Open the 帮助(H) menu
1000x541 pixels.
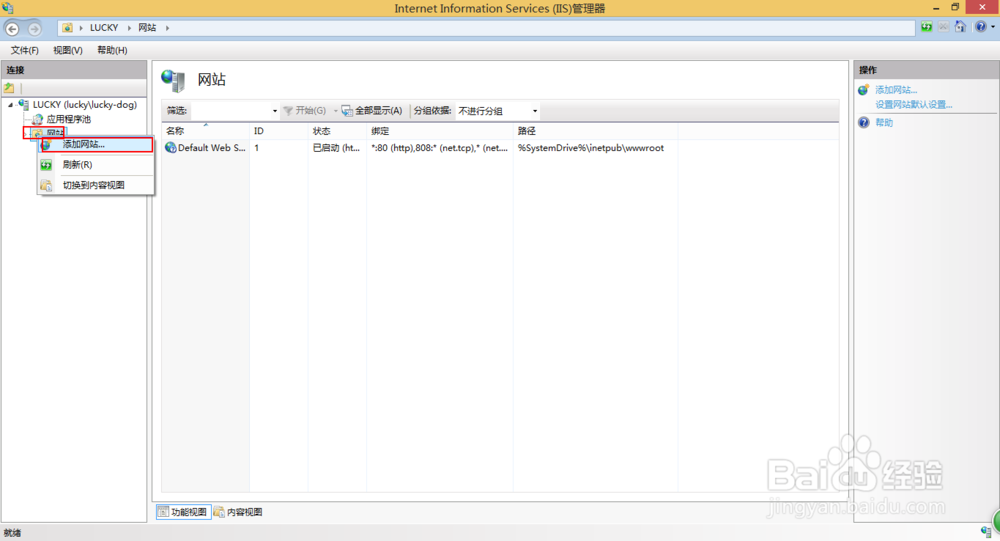point(112,50)
